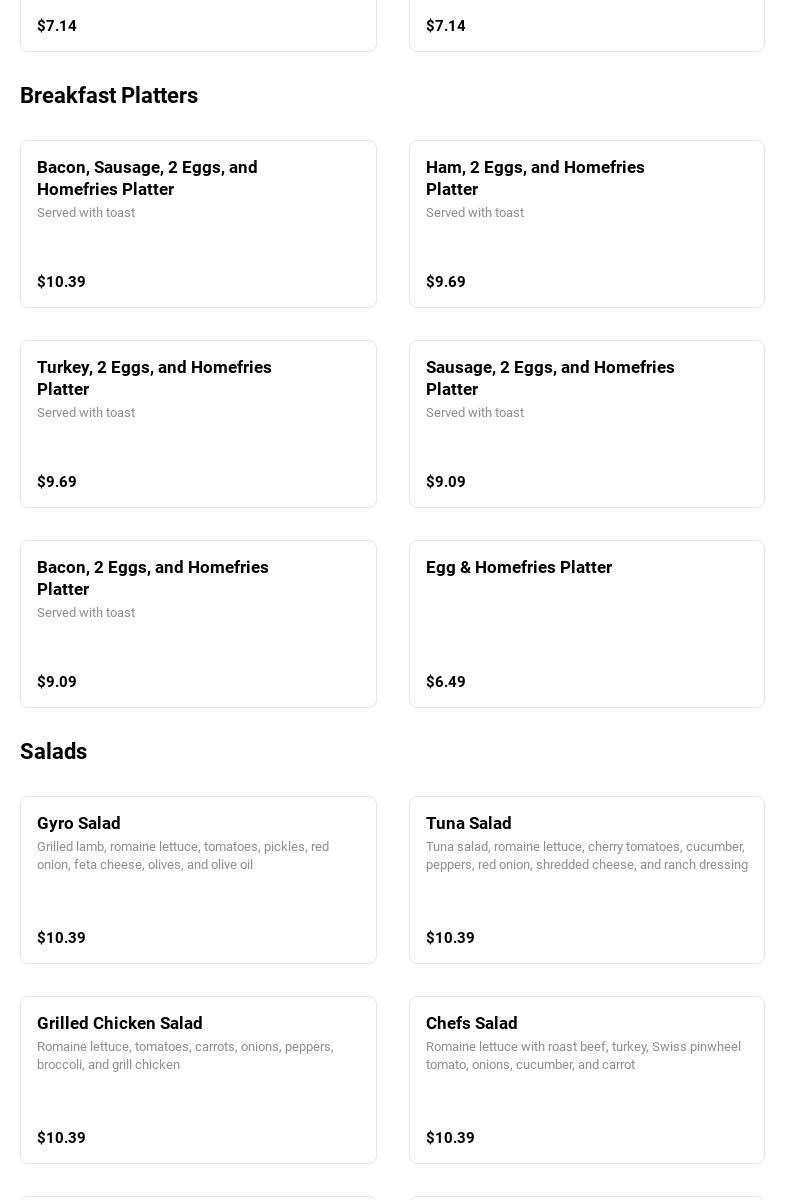
Task: Open the Egg & Homefries Platter card
Action: point(586,624)
